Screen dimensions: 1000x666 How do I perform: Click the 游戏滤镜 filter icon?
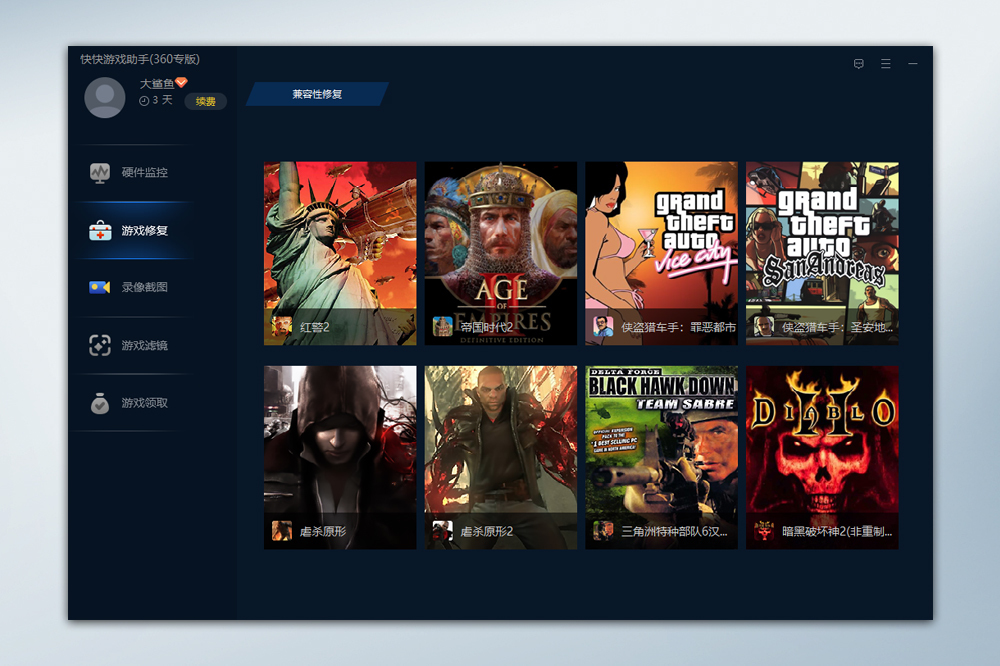[x=100, y=345]
